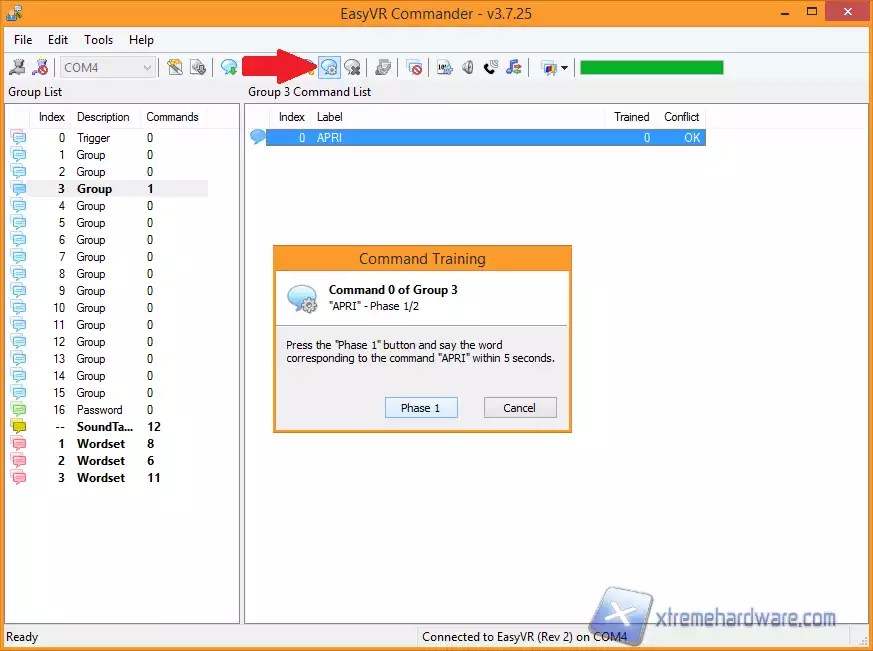Click the yellow bubble icon of SoundTable row
The width and height of the screenshot is (873, 651).
tap(18, 427)
